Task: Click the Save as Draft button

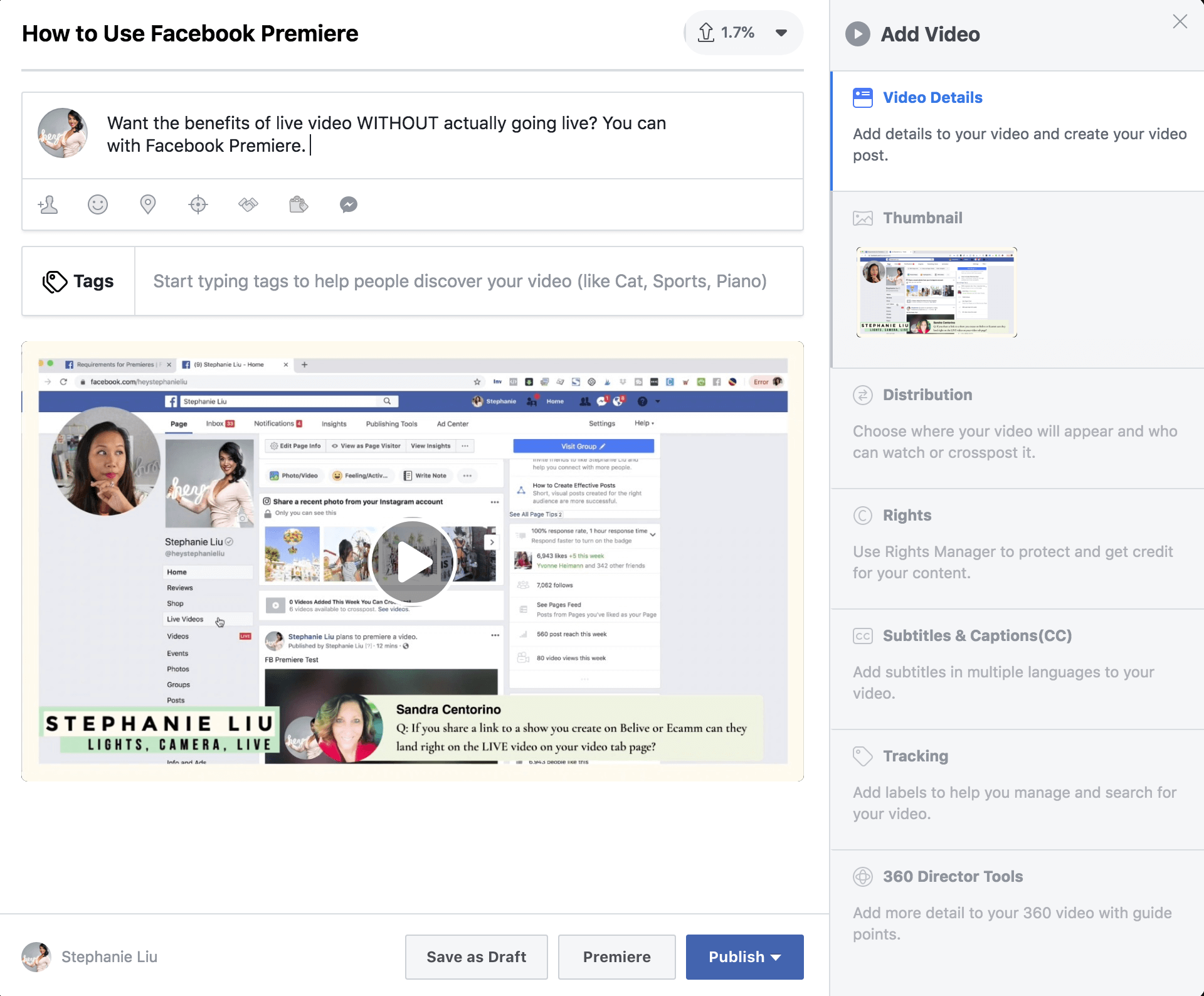Action: coord(476,957)
